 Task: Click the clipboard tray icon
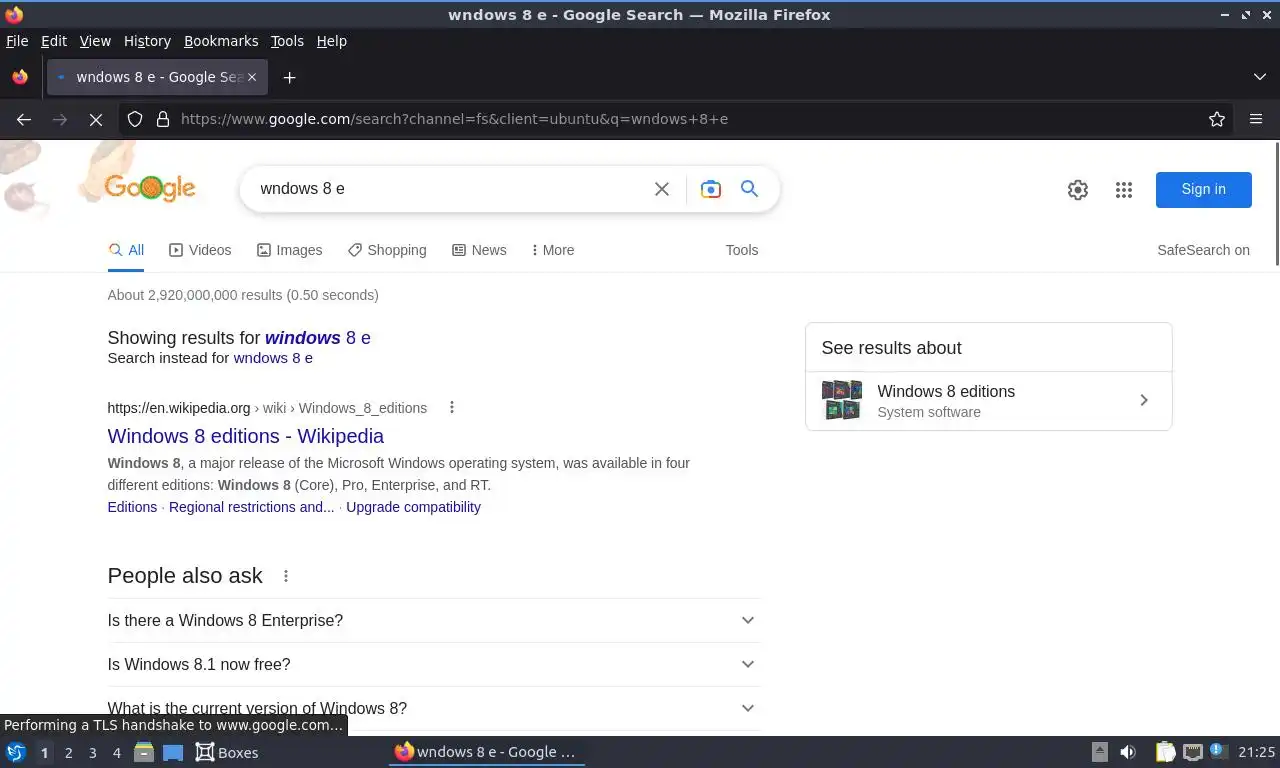coord(1165,752)
